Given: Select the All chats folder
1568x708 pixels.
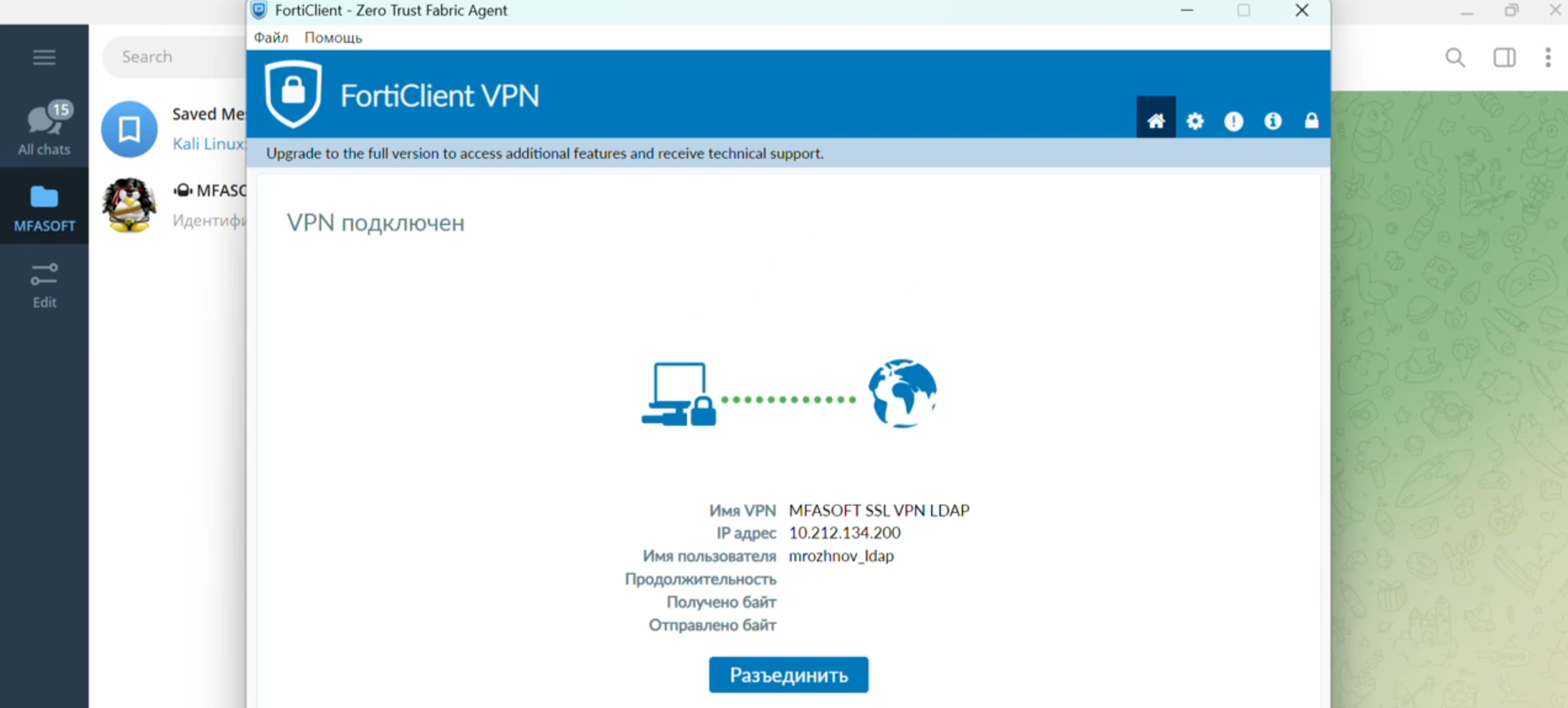Looking at the screenshot, I should 44,129.
